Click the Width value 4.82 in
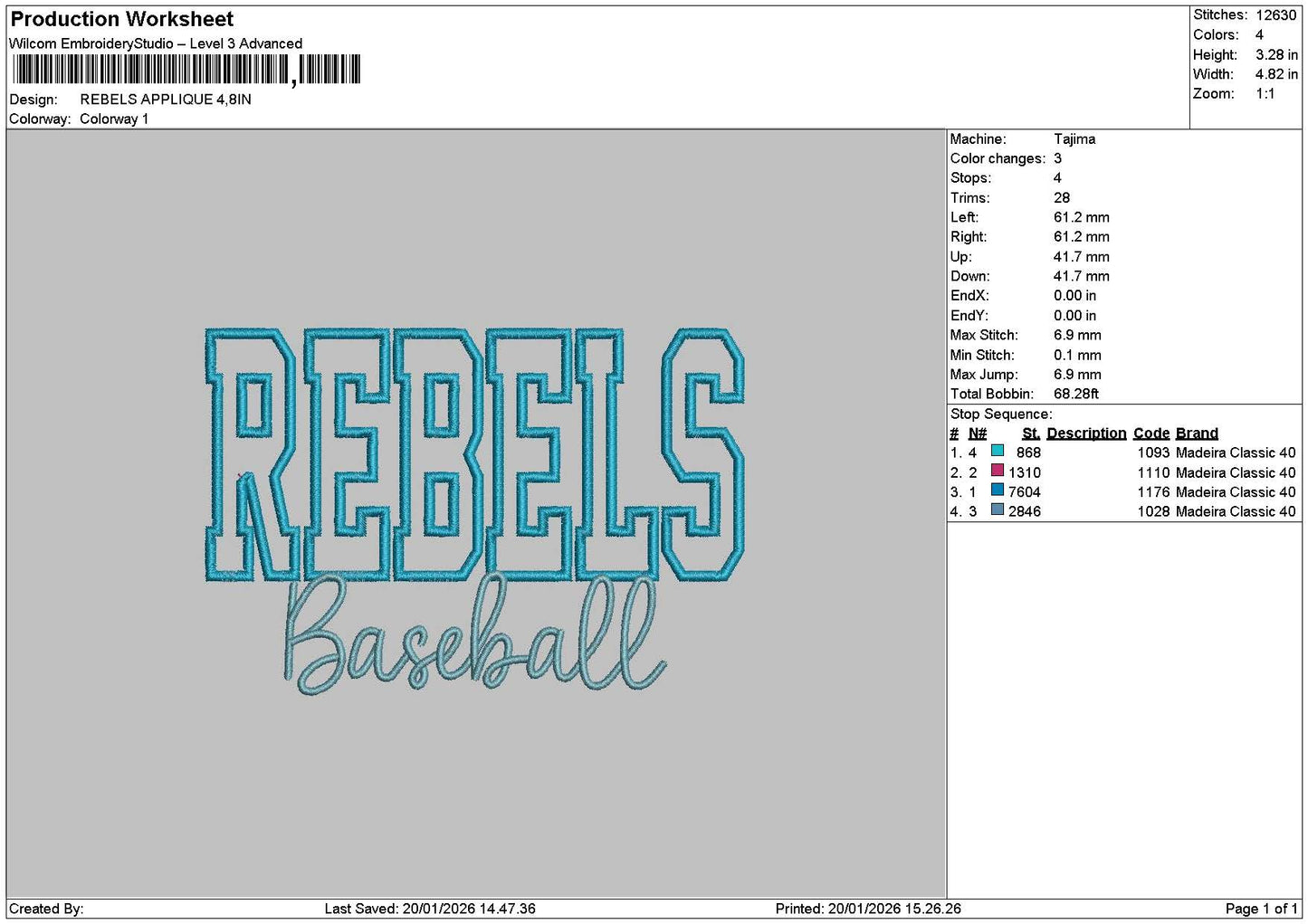Image resolution: width=1308 pixels, height=924 pixels. pyautogui.click(x=1276, y=74)
